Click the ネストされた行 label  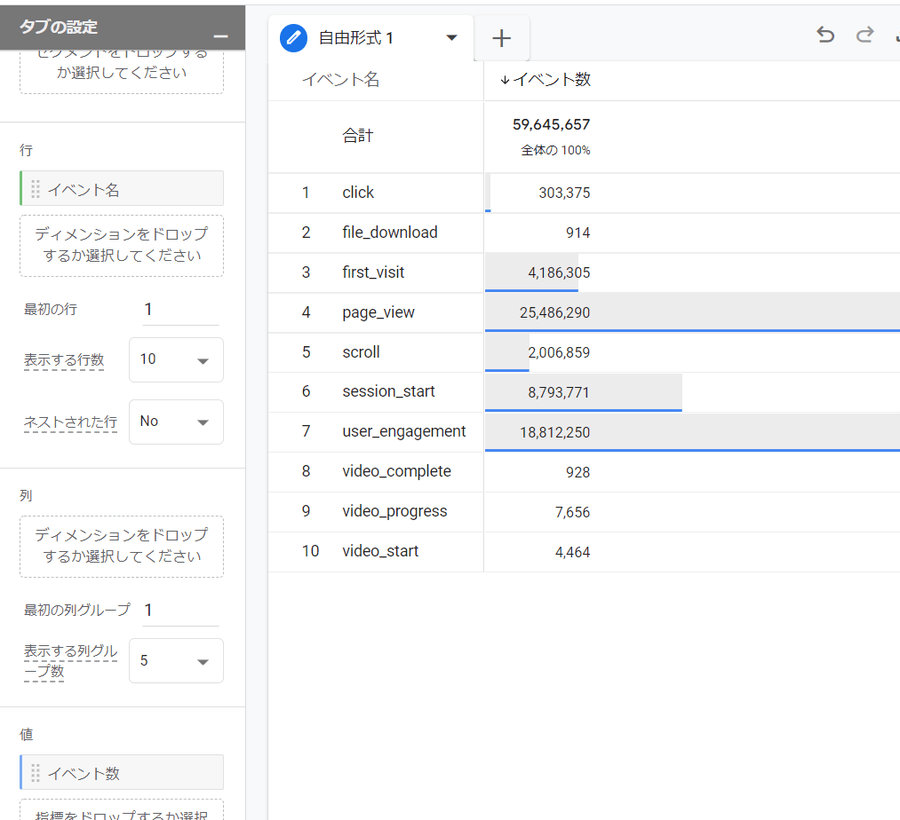71,422
